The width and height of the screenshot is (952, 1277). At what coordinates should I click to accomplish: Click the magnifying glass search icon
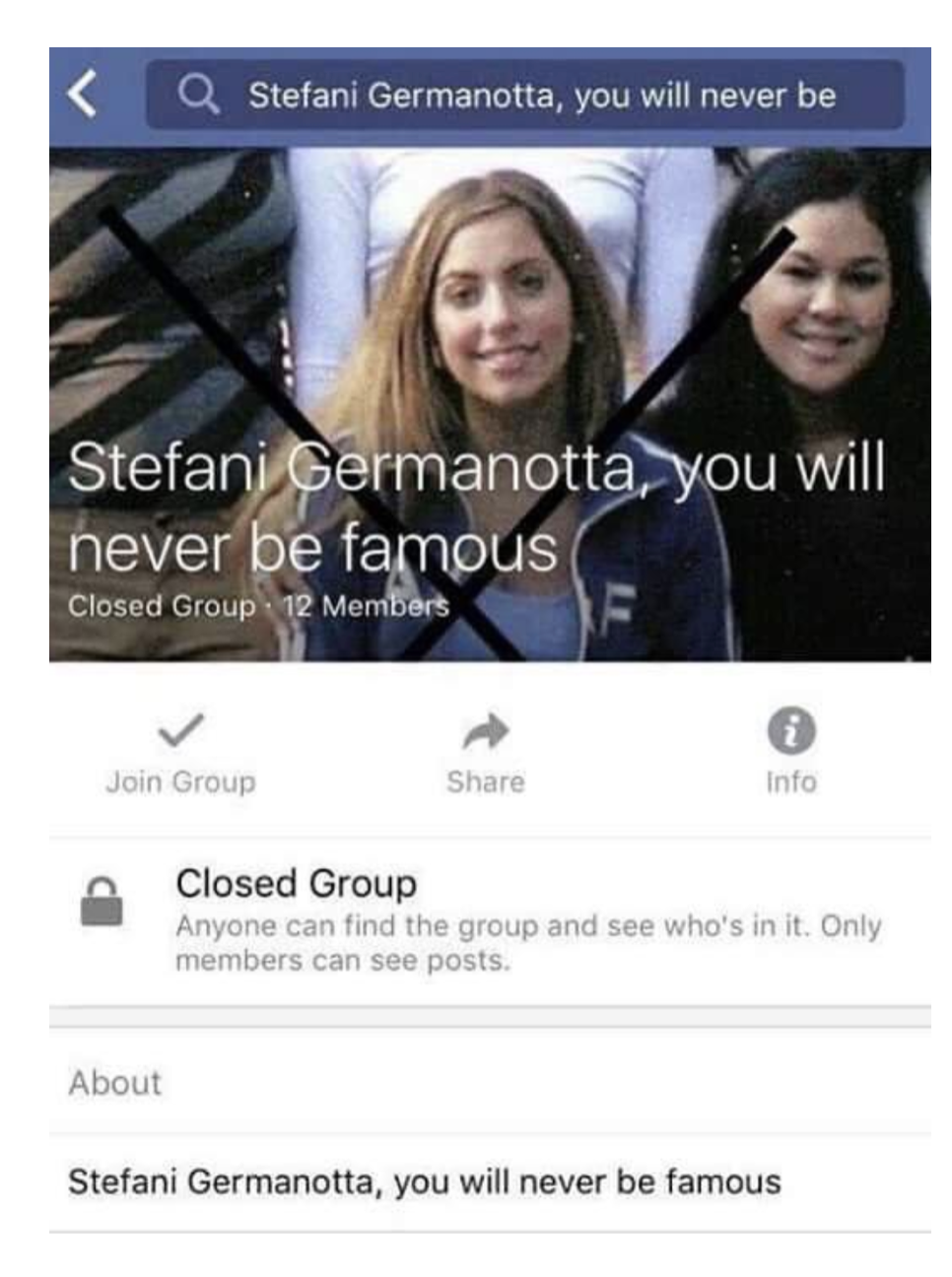tap(198, 95)
